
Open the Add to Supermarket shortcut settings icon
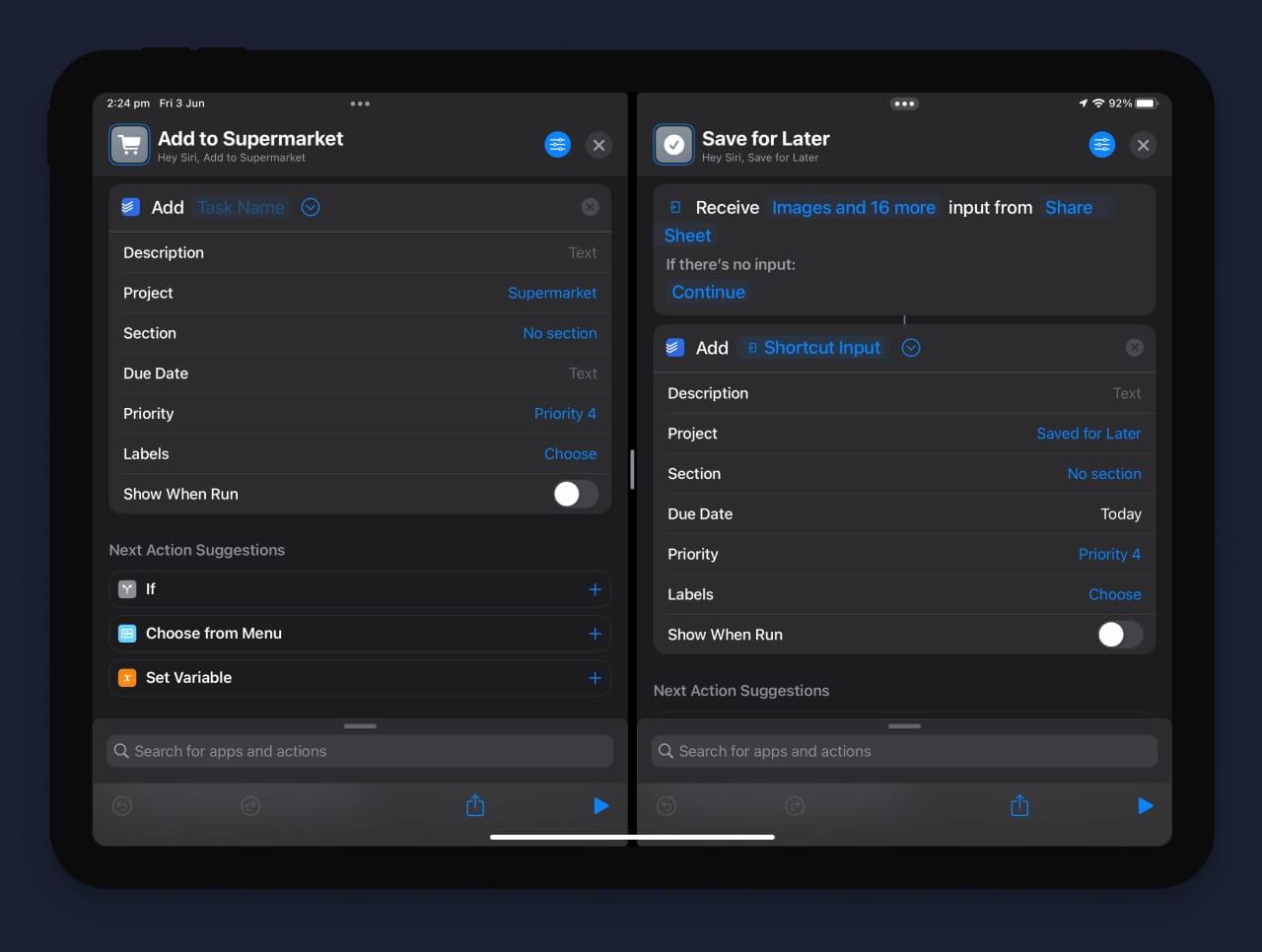[558, 144]
